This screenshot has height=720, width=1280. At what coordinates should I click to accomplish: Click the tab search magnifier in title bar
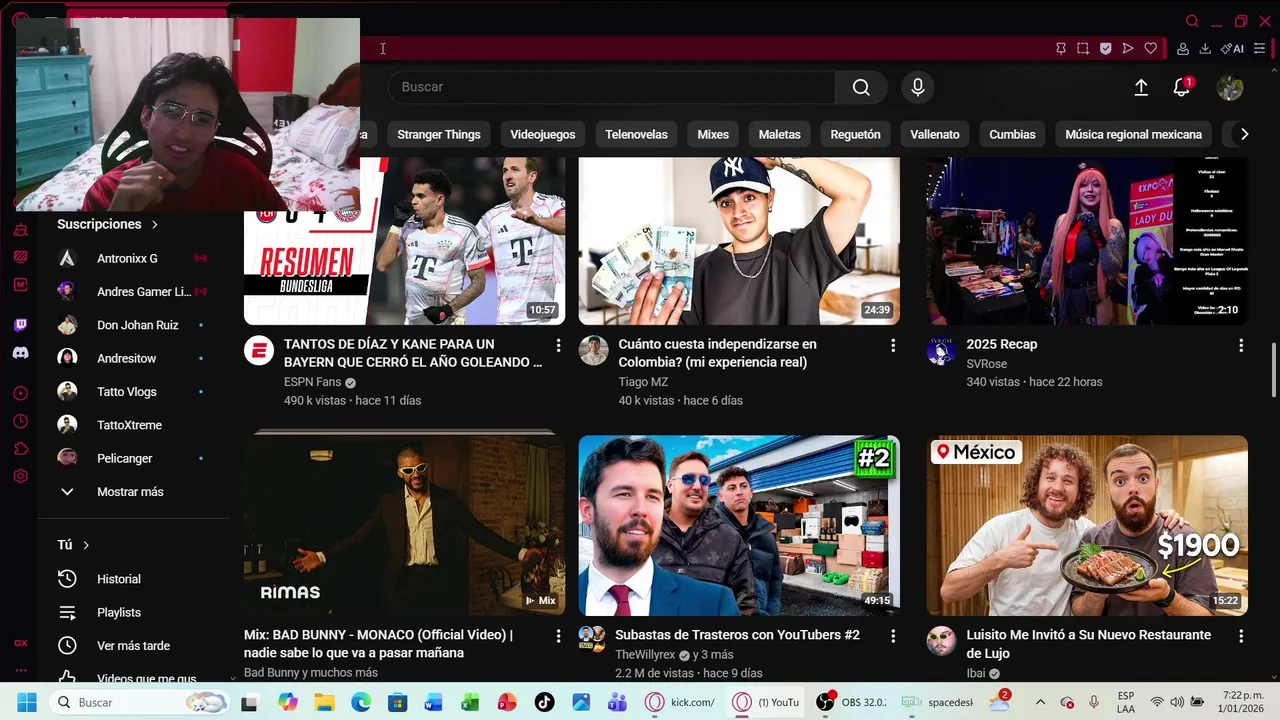(1192, 21)
